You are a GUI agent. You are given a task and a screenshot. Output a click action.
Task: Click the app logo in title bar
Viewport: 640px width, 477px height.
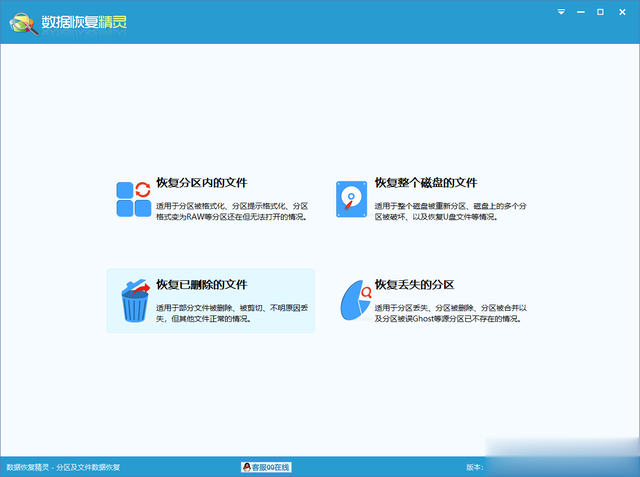pos(24,24)
